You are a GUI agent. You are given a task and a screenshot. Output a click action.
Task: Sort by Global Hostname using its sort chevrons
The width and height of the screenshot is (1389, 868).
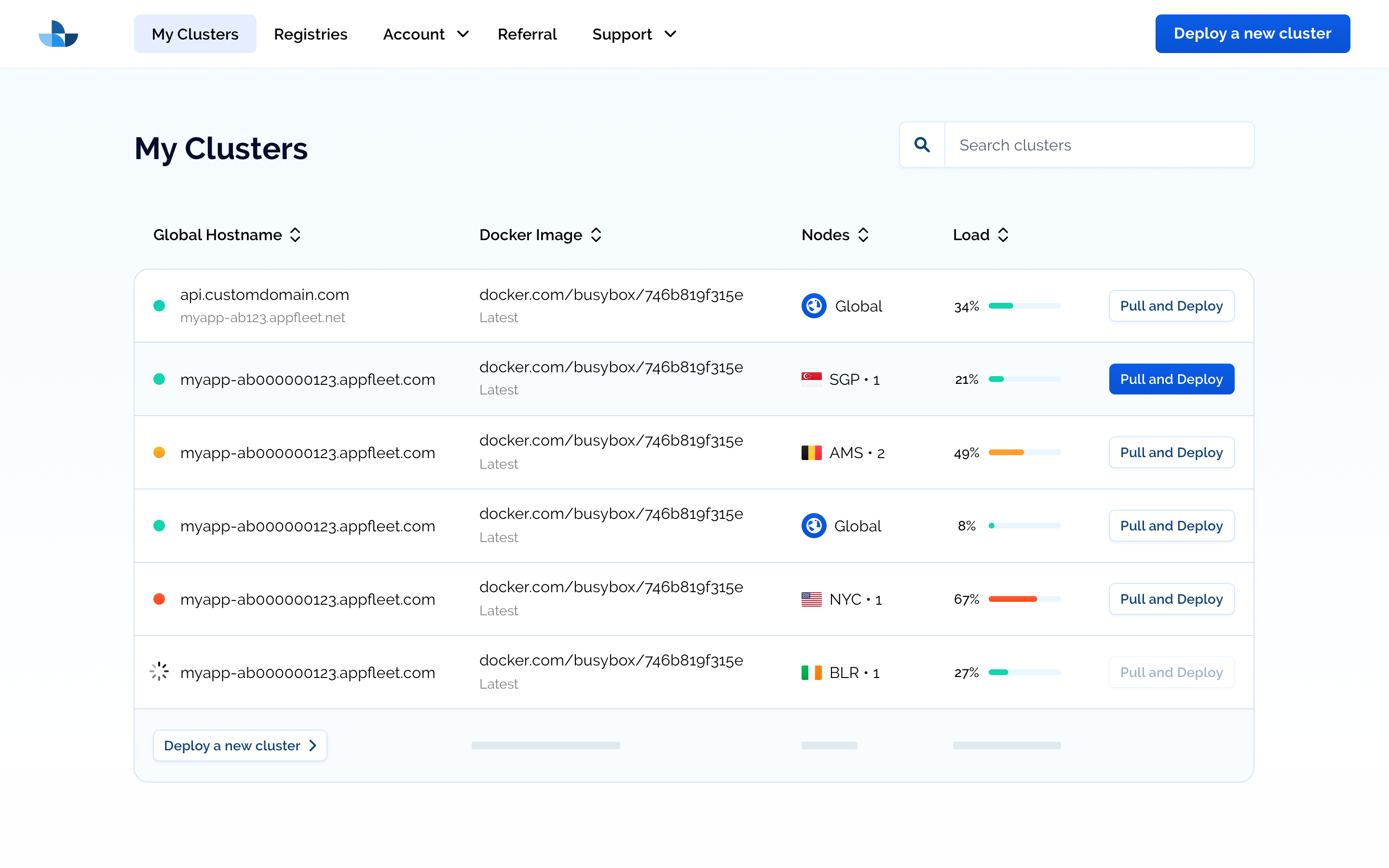coord(295,234)
